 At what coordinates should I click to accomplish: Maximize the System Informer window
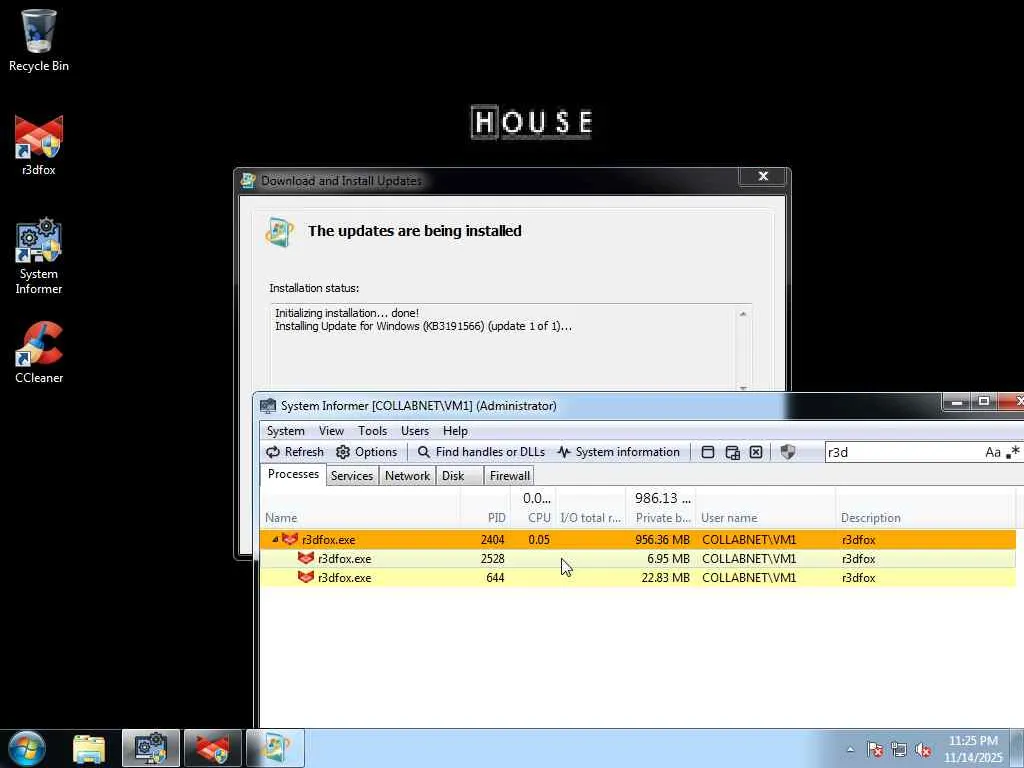tap(984, 402)
